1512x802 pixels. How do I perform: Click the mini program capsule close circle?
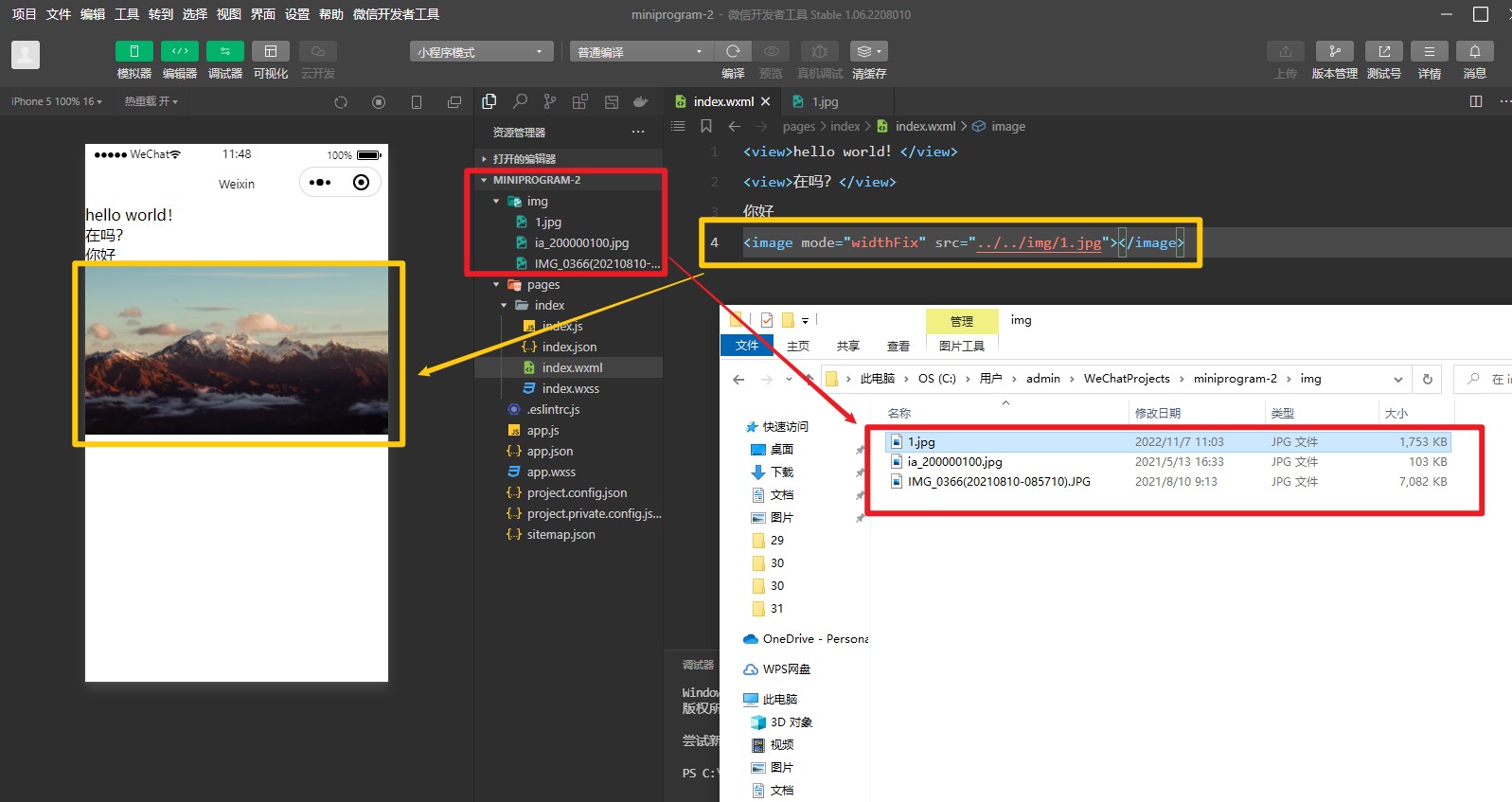click(361, 182)
